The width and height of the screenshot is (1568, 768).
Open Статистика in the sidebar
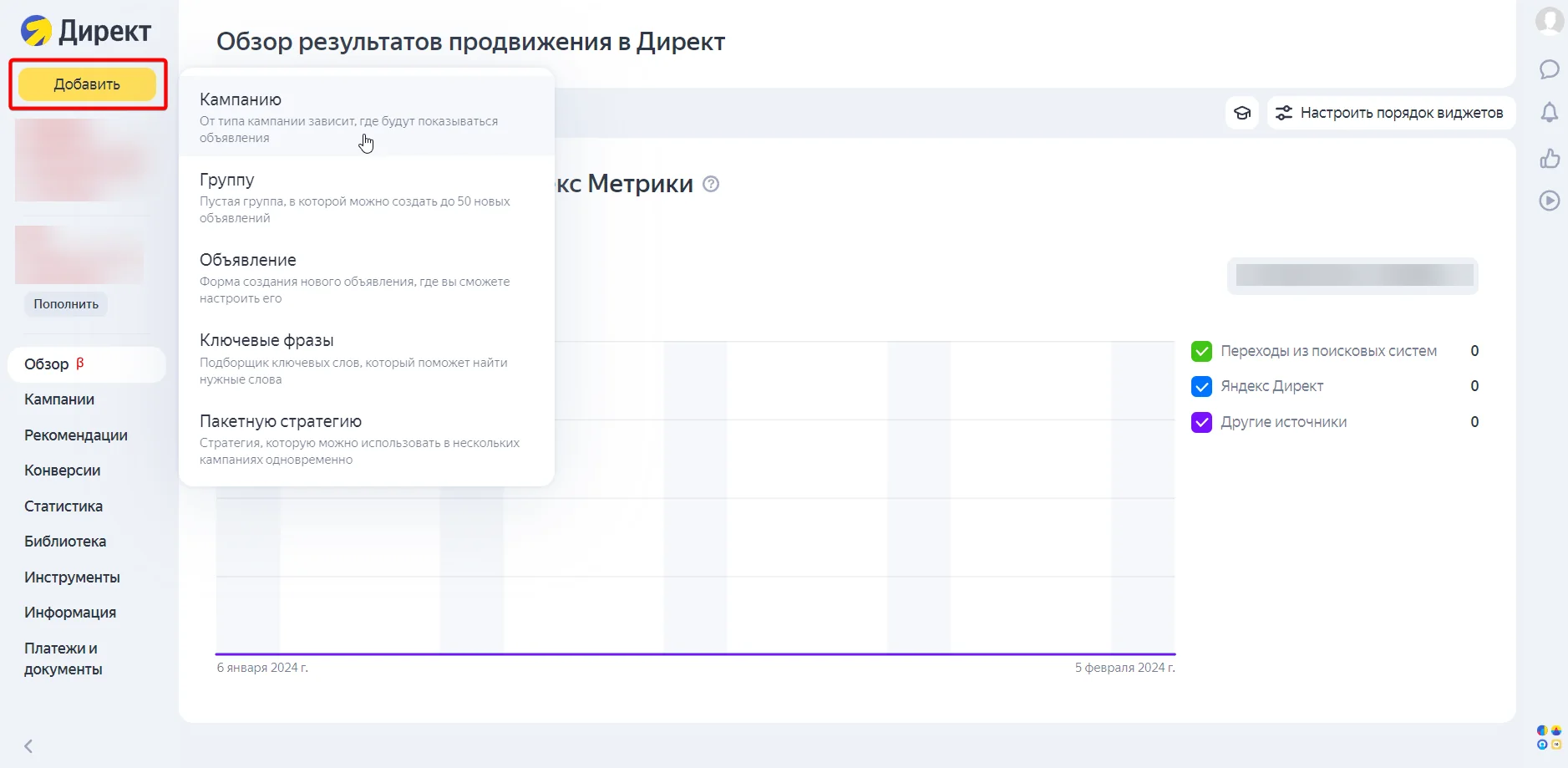click(x=63, y=506)
